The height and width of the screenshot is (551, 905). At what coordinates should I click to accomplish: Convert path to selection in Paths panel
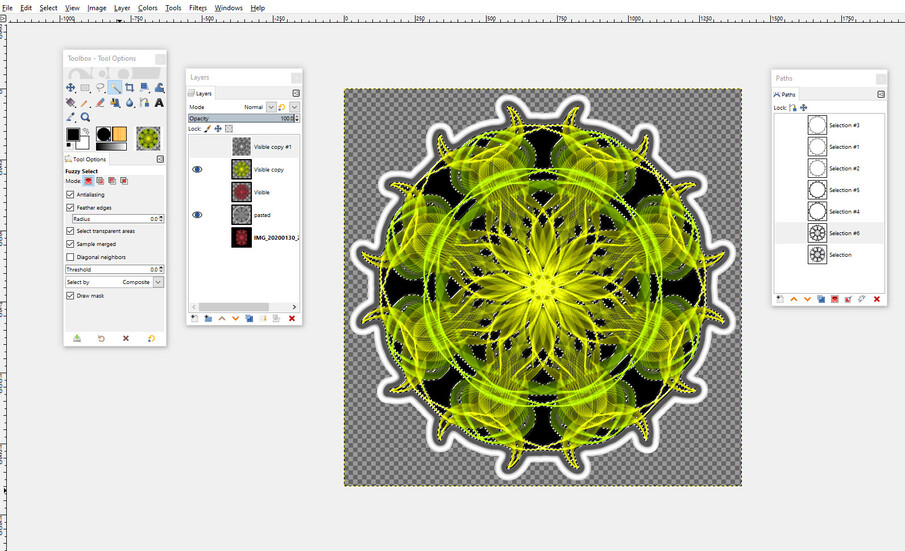835,299
